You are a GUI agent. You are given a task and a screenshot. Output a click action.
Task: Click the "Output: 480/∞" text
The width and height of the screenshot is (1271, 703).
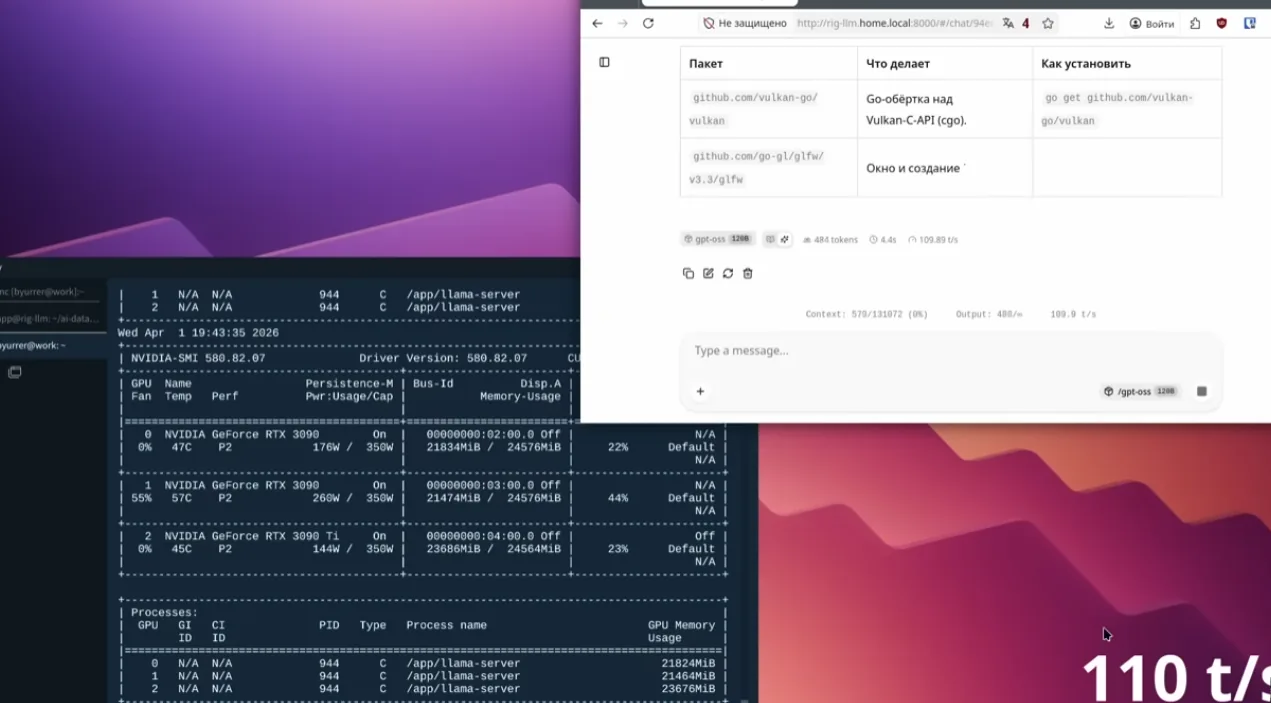pyautogui.click(x=989, y=314)
